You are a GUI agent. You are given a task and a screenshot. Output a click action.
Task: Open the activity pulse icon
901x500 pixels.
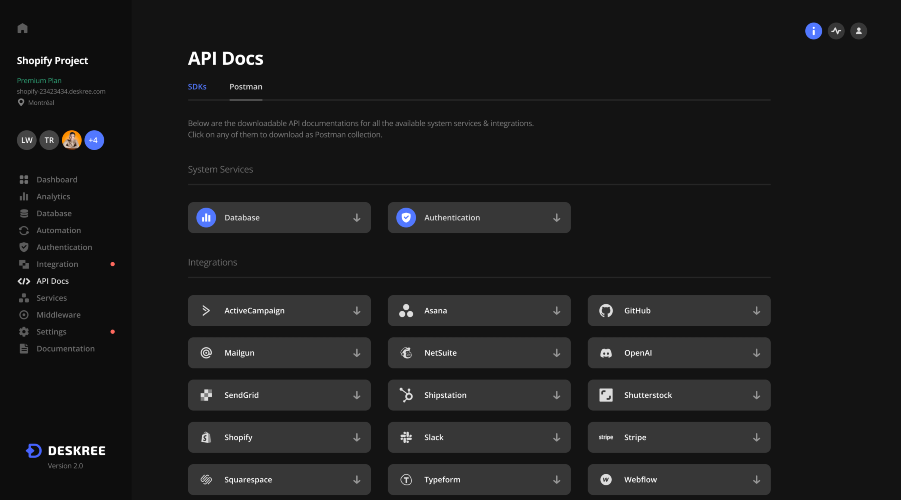point(836,31)
